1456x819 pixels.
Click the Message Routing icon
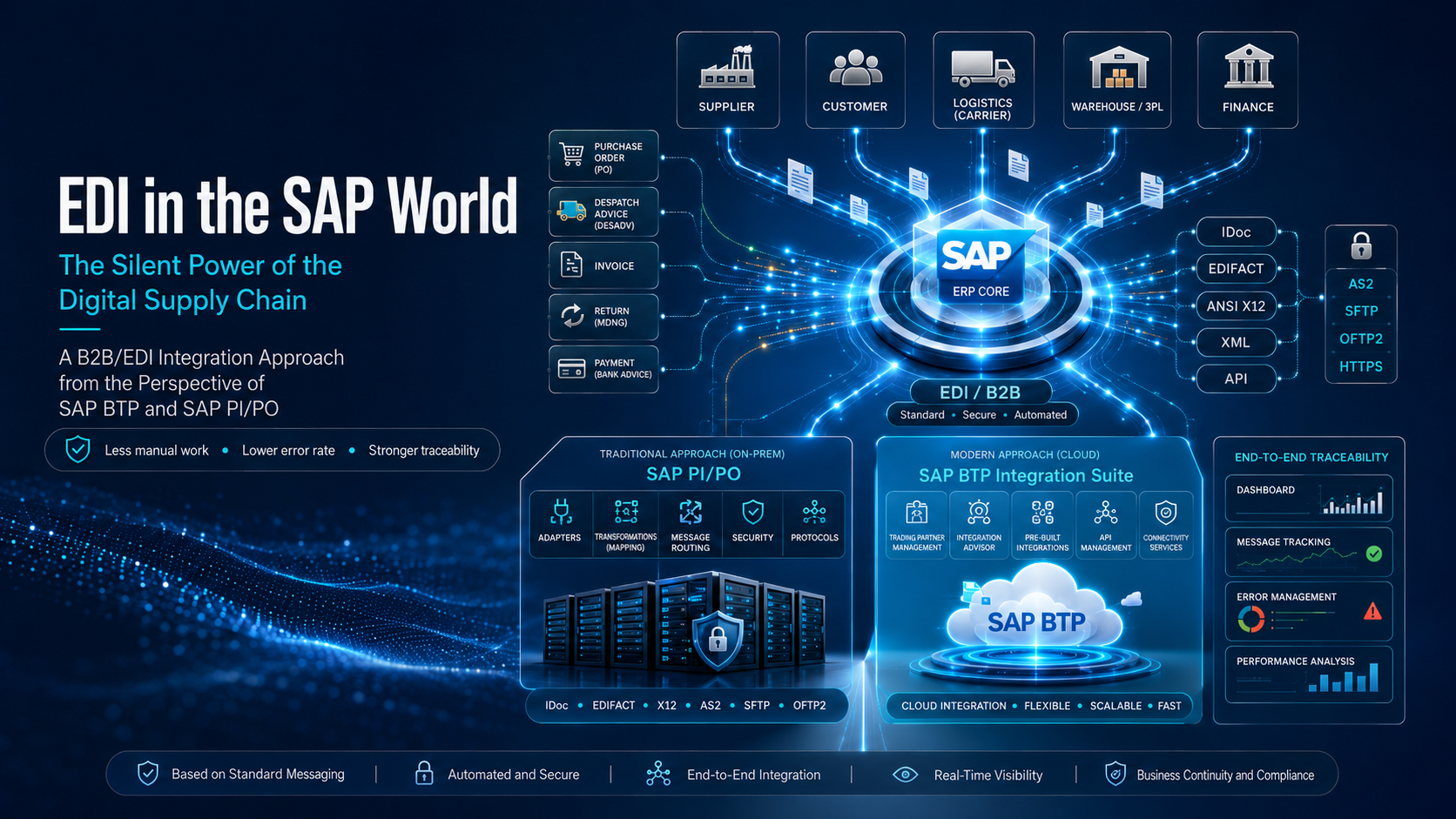coord(691,512)
